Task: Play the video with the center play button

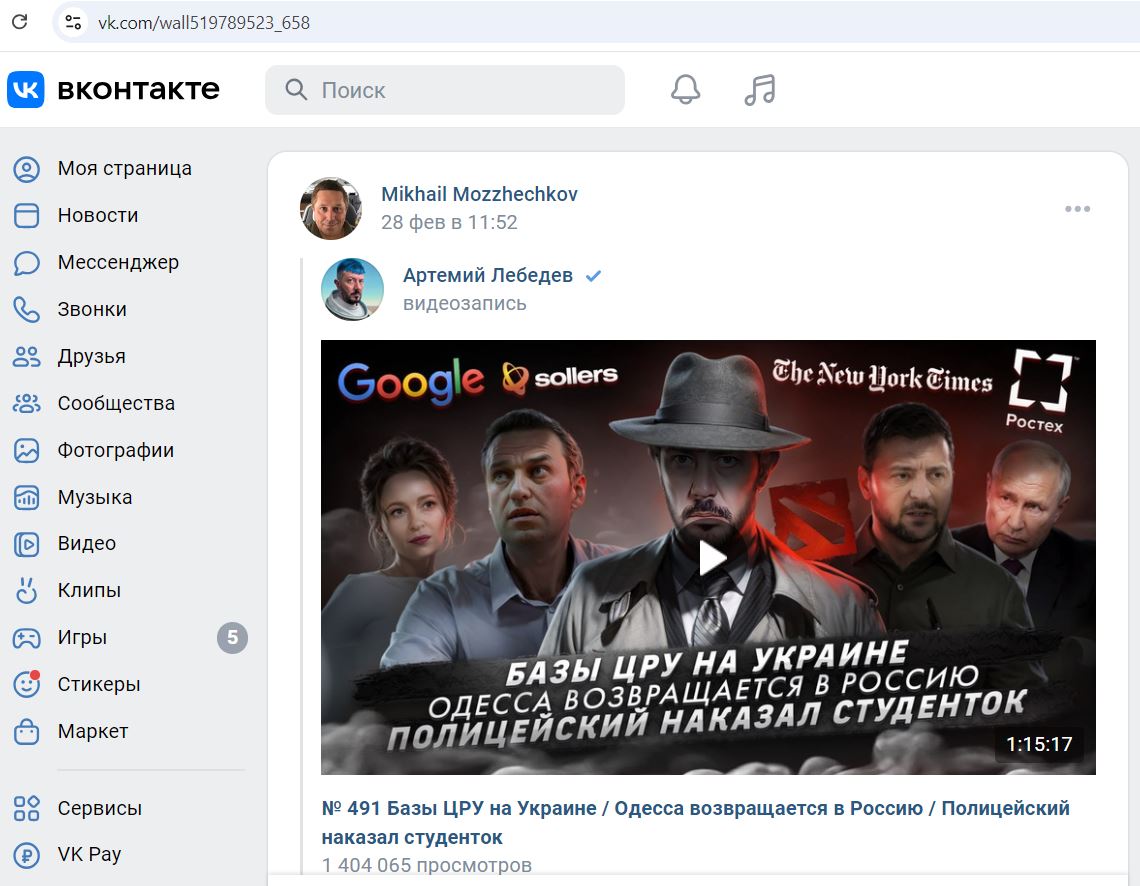Action: [711, 558]
